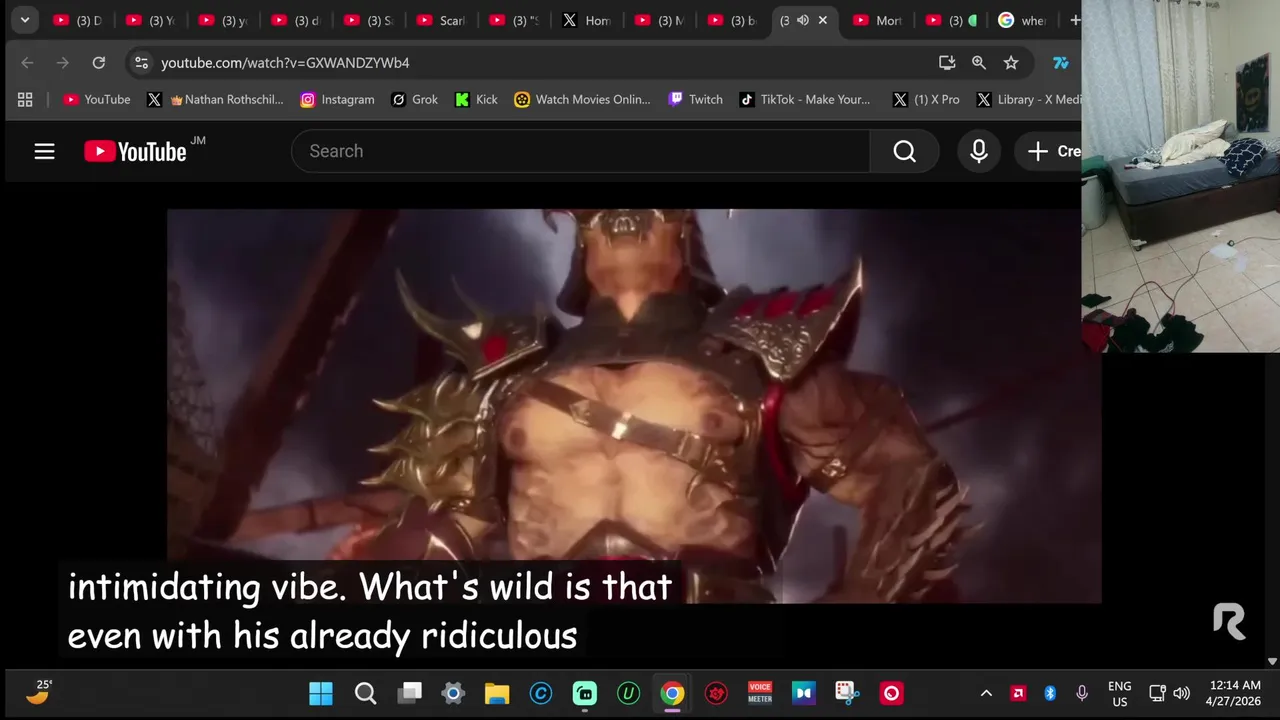Click the address bar URL text
The width and height of the screenshot is (1280, 720).
coord(285,63)
